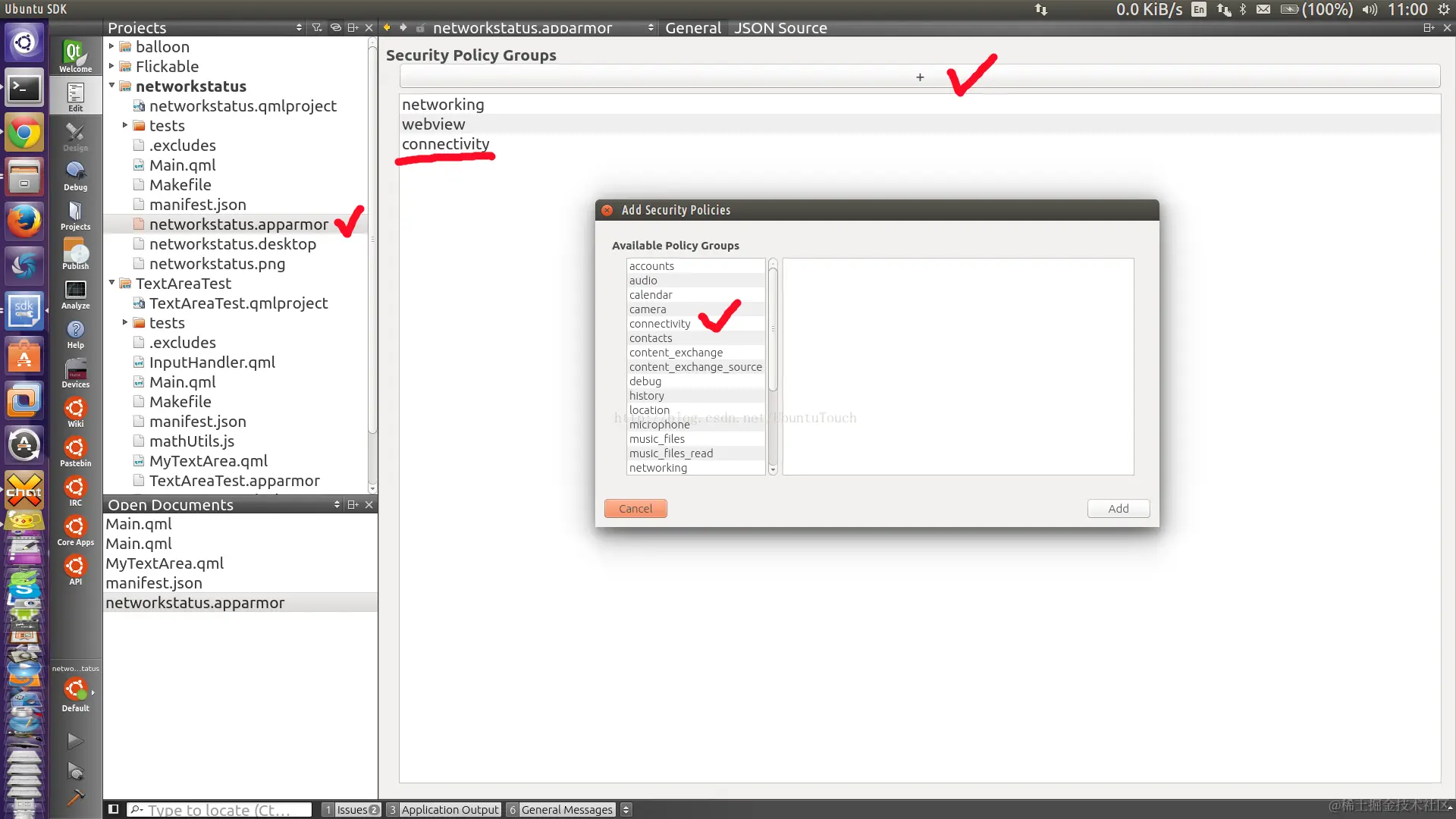Click the Add button in dialog
This screenshot has width=1456, height=819.
[x=1118, y=508]
